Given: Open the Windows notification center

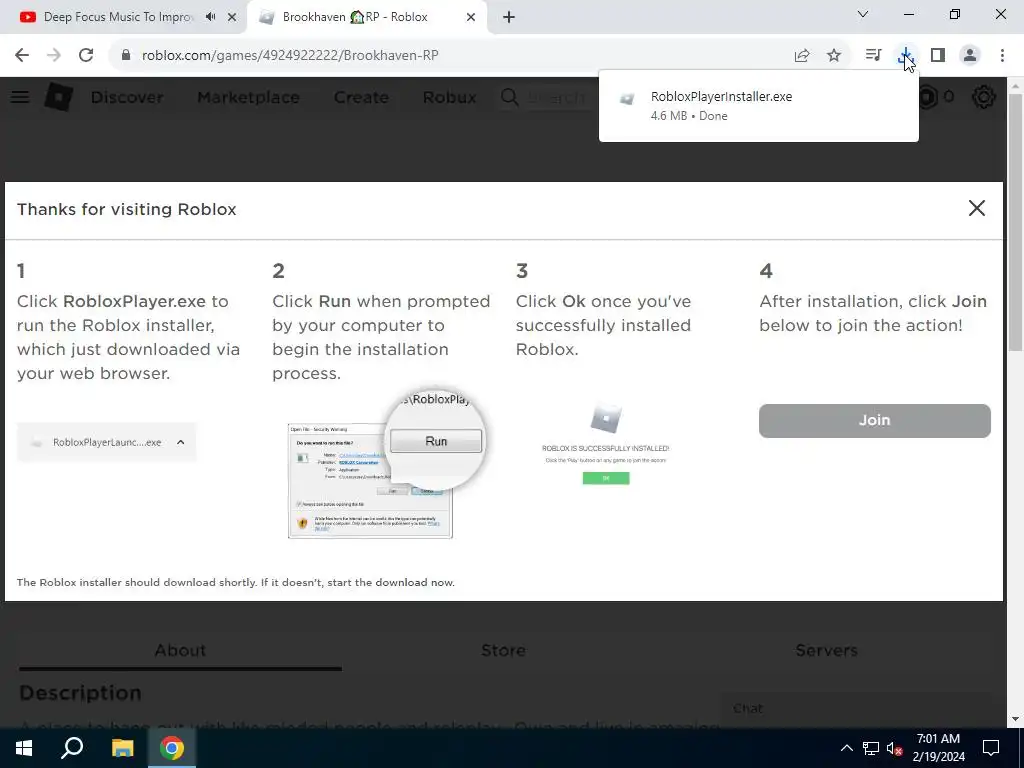Looking at the screenshot, I should pos(991,748).
